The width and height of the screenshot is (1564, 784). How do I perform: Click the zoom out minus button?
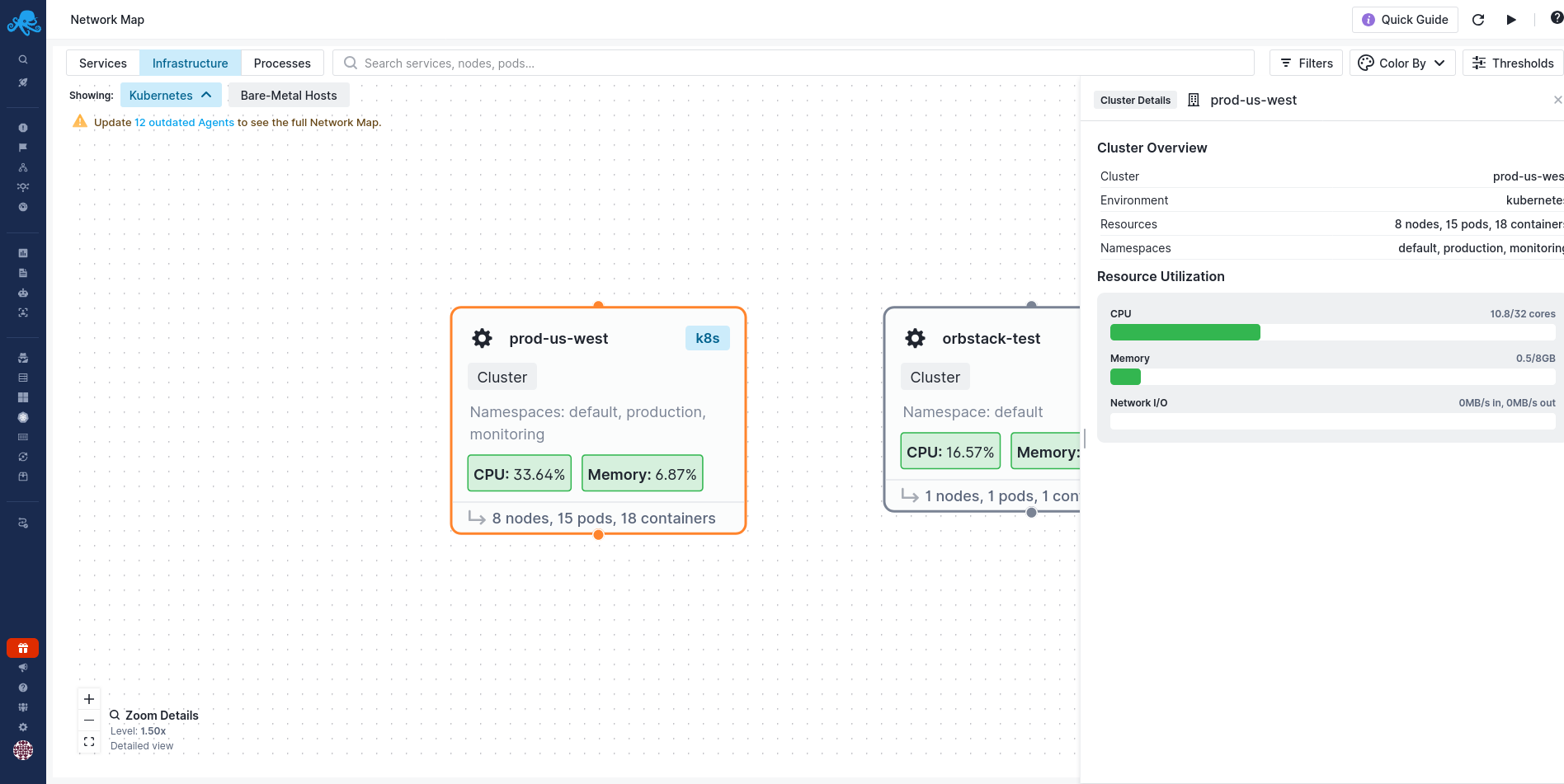click(x=89, y=721)
